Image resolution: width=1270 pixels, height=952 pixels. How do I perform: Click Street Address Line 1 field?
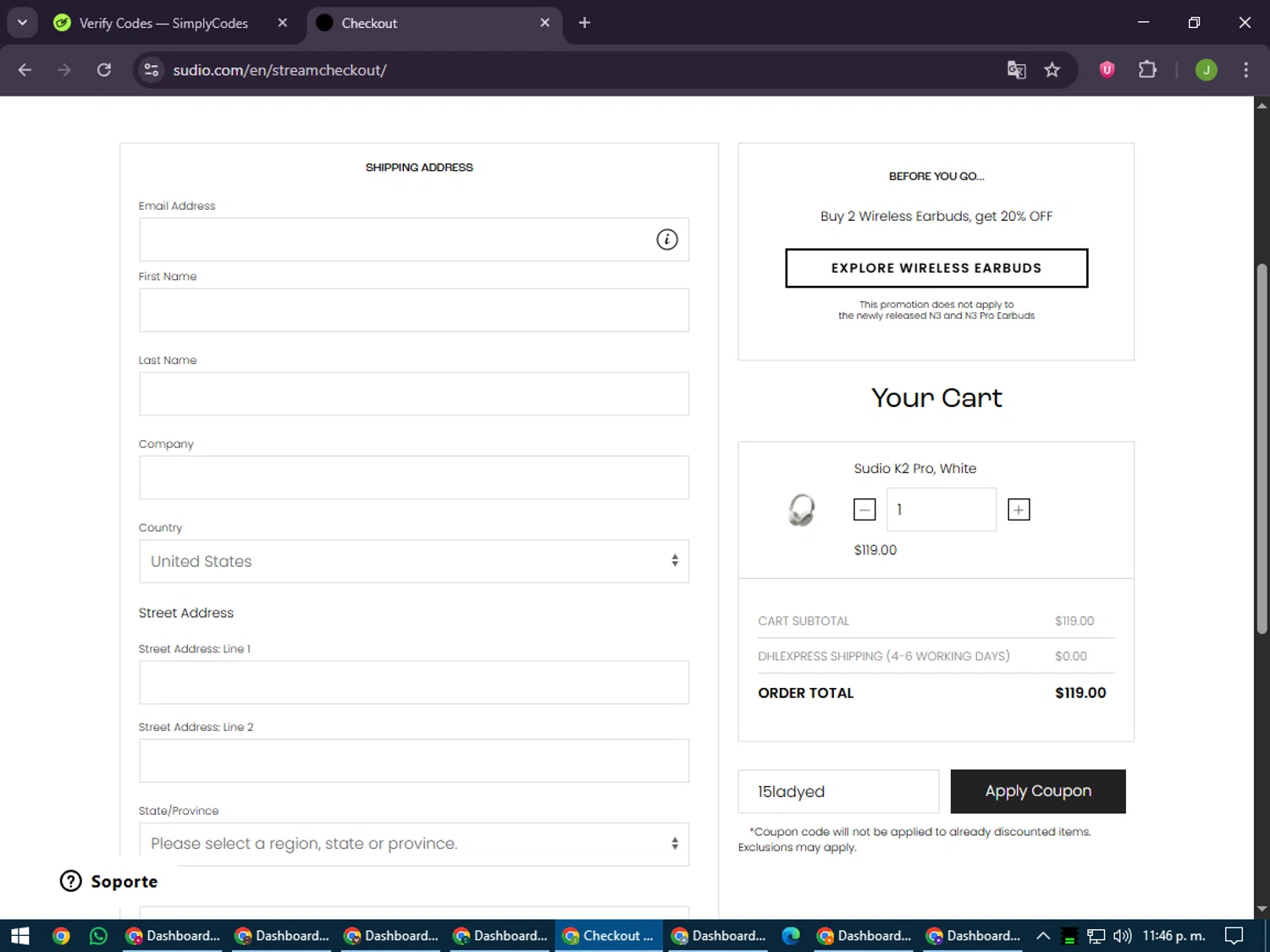point(414,682)
